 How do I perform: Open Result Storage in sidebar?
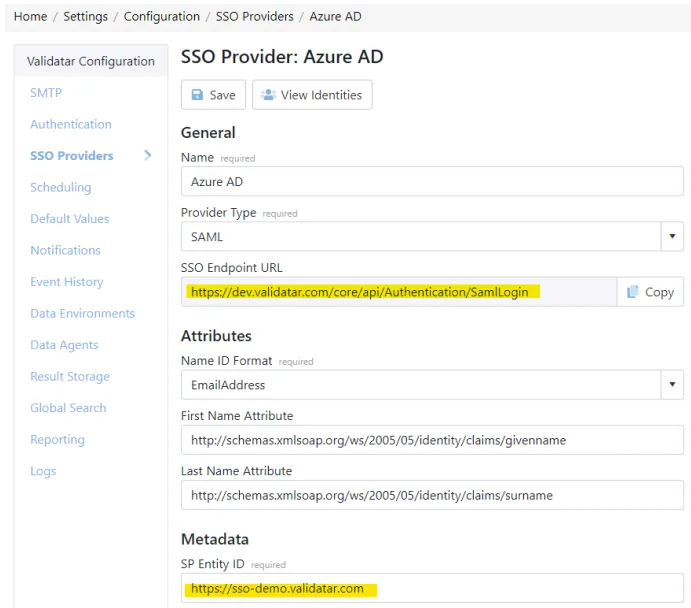pyautogui.click(x=70, y=377)
